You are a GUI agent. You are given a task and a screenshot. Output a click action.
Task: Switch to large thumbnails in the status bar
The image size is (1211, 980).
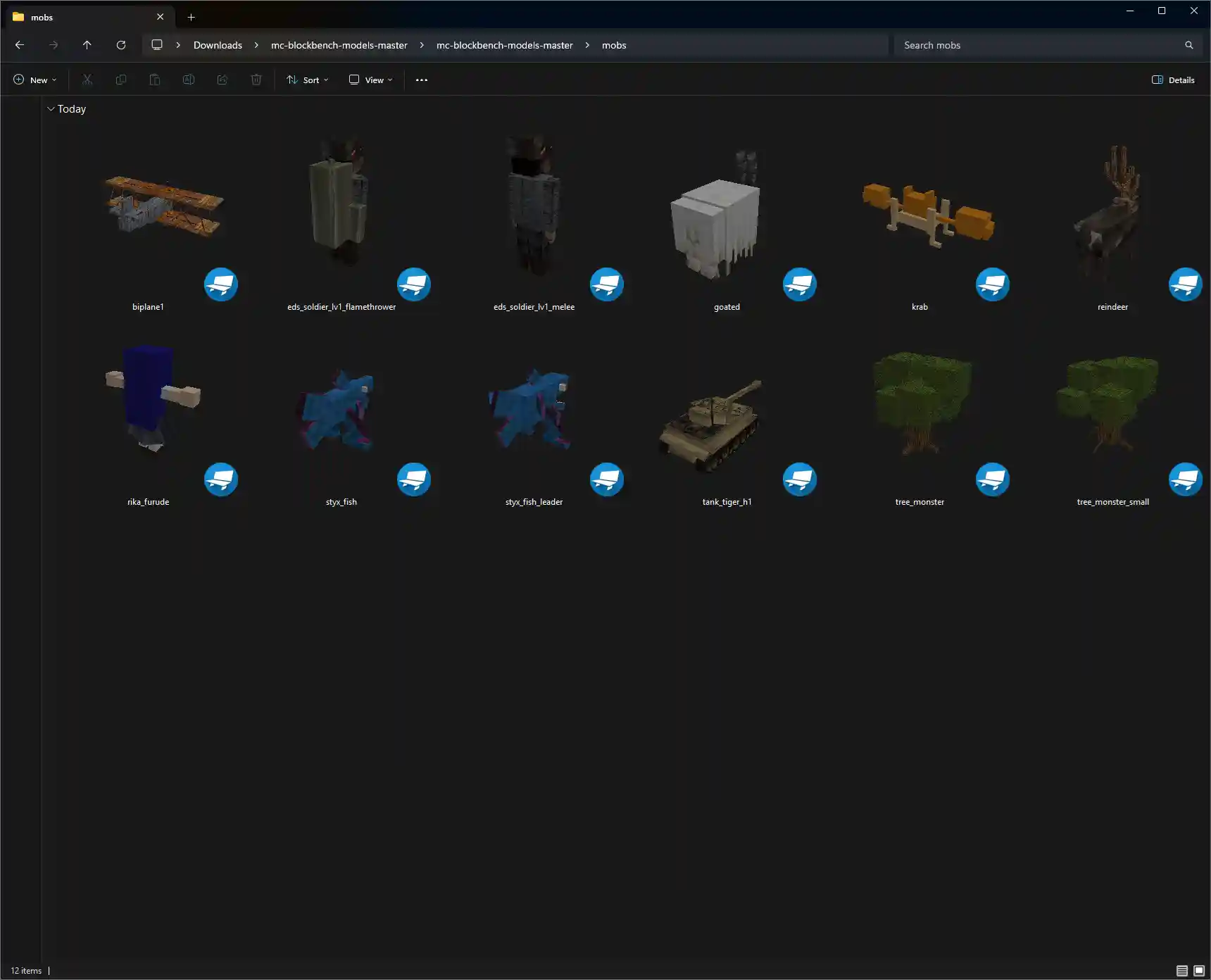(1198, 970)
